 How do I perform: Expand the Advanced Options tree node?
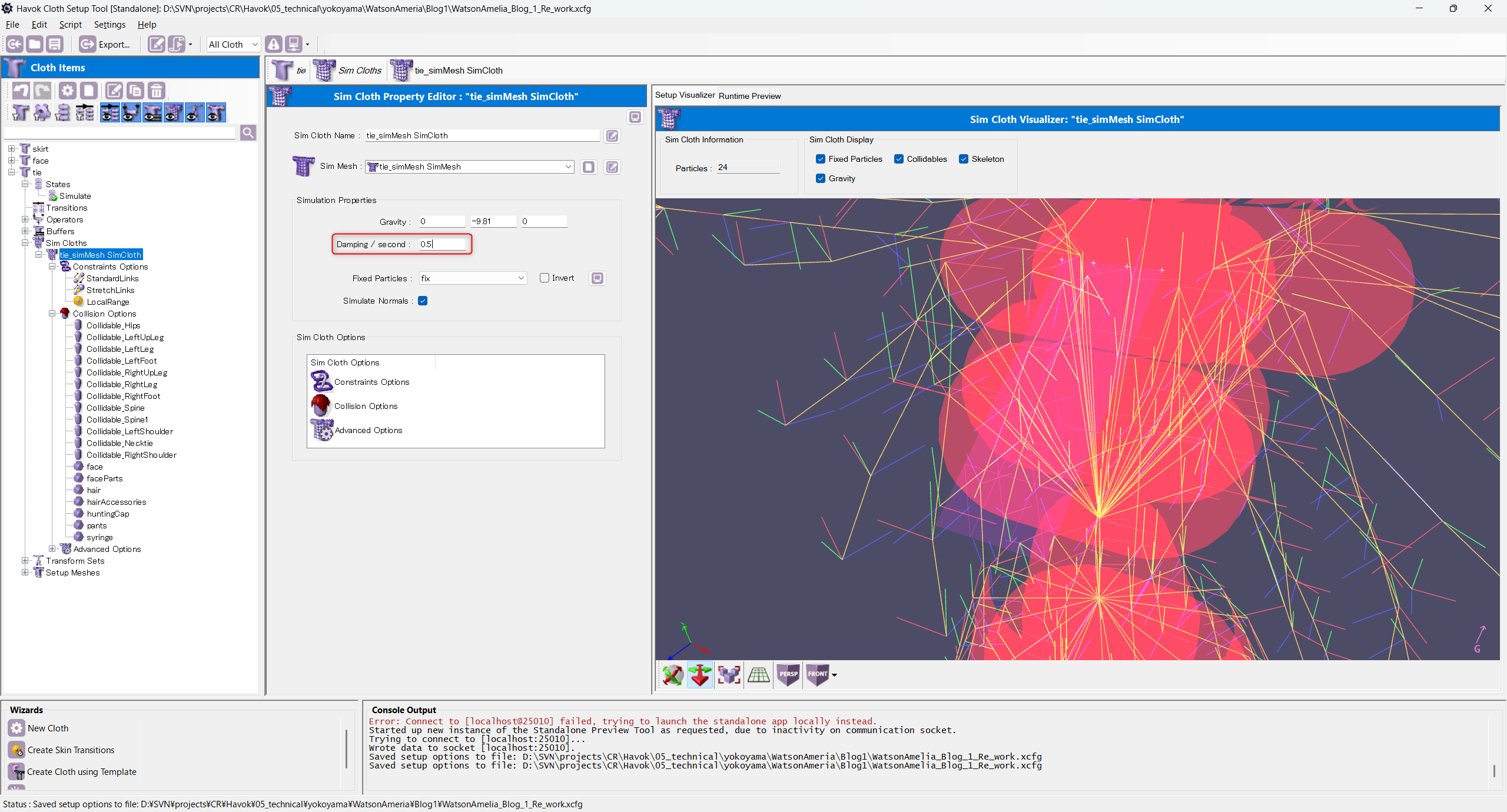[x=52, y=549]
